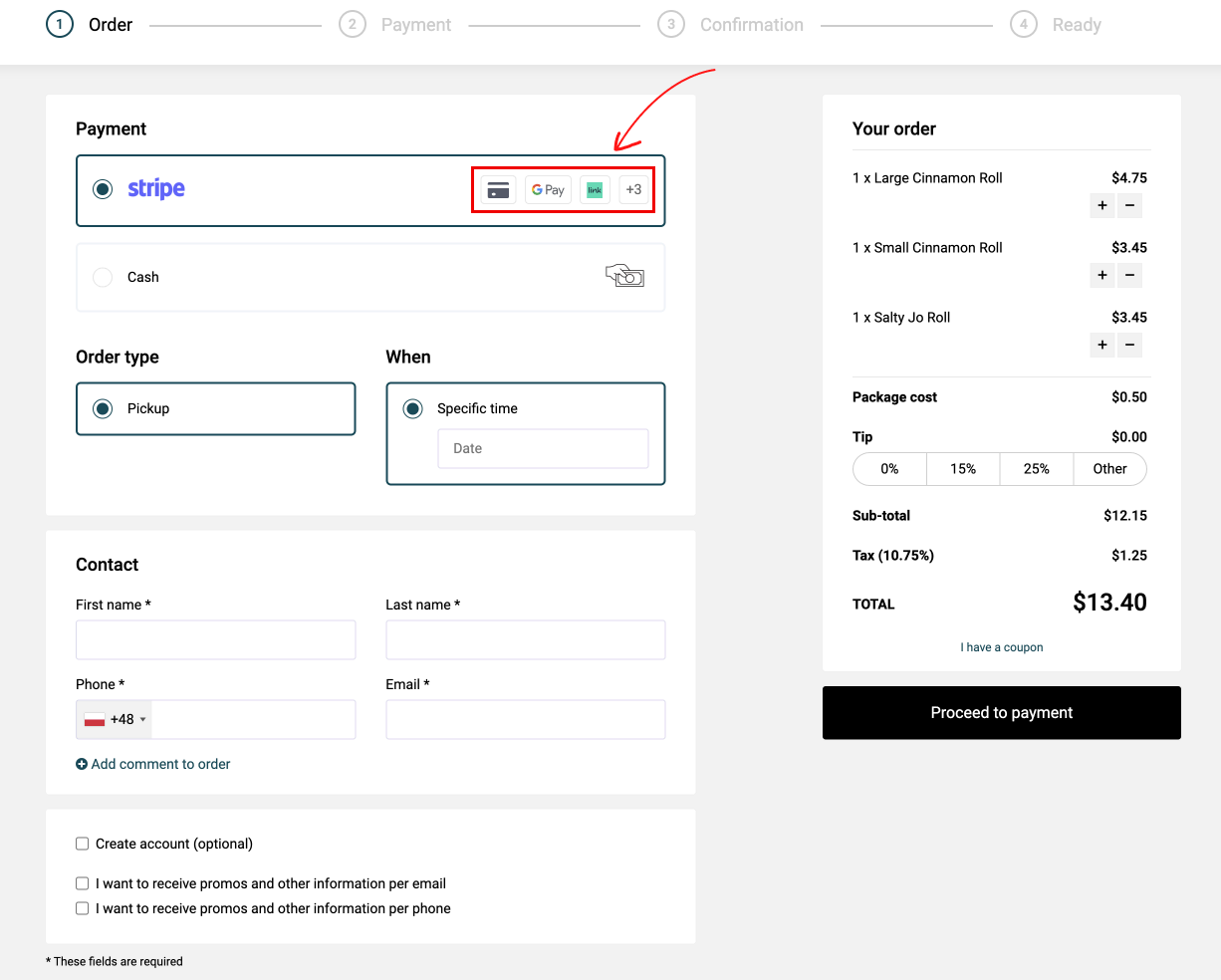
Task: Go to step 3 Confirmation
Action: (731, 25)
